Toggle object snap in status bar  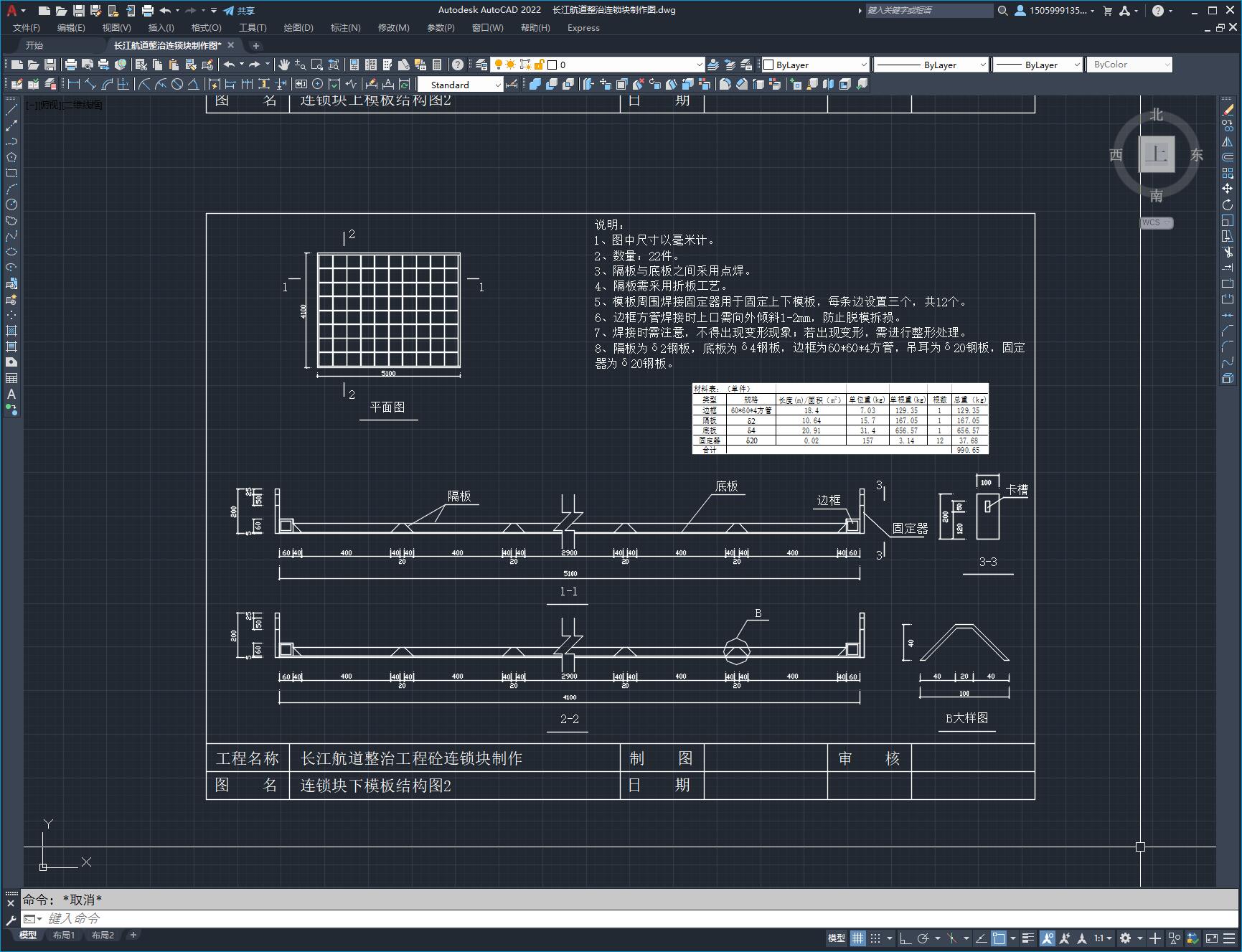point(999,938)
